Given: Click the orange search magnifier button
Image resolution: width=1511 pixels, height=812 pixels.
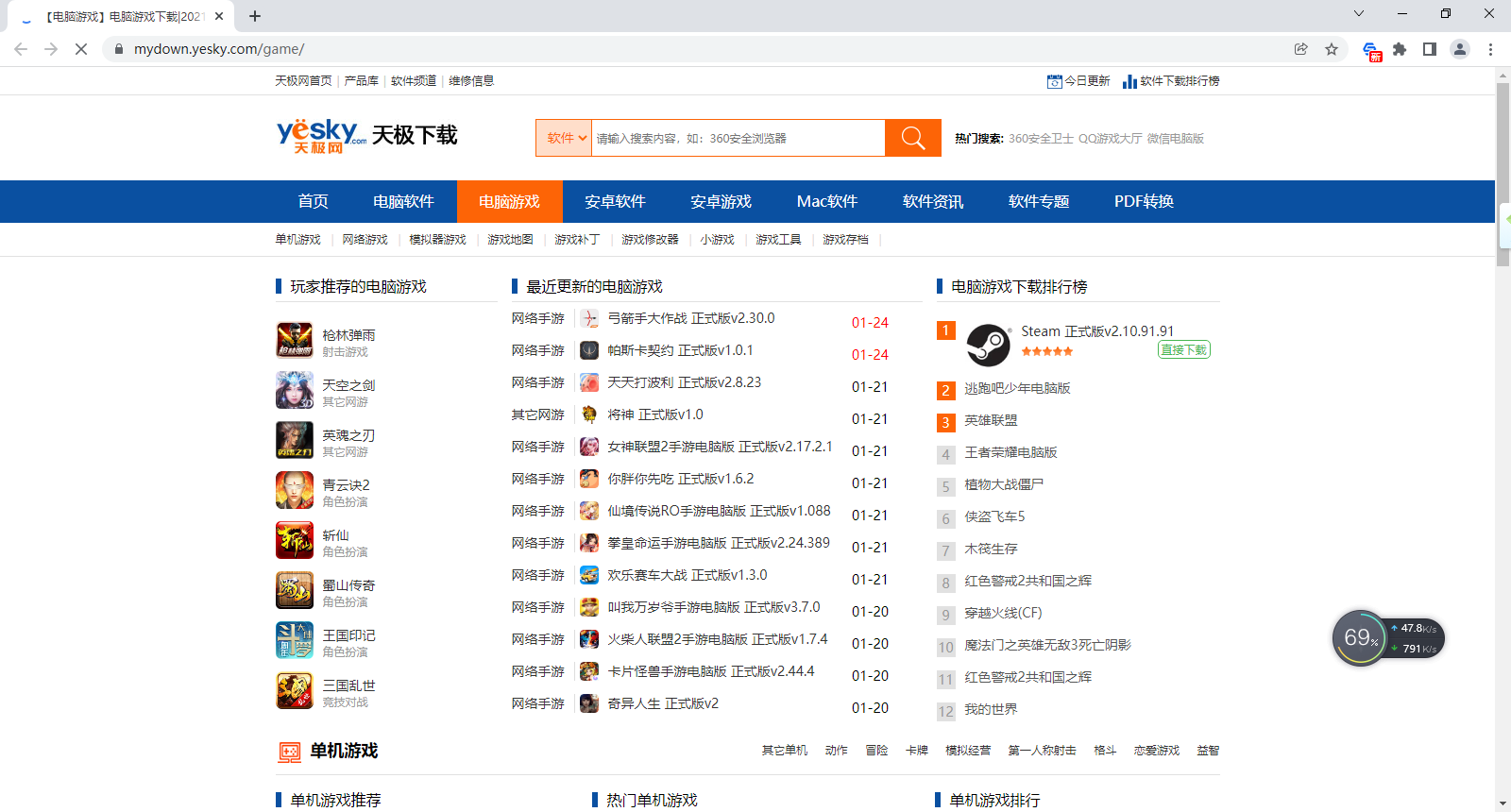Looking at the screenshot, I should point(913,138).
